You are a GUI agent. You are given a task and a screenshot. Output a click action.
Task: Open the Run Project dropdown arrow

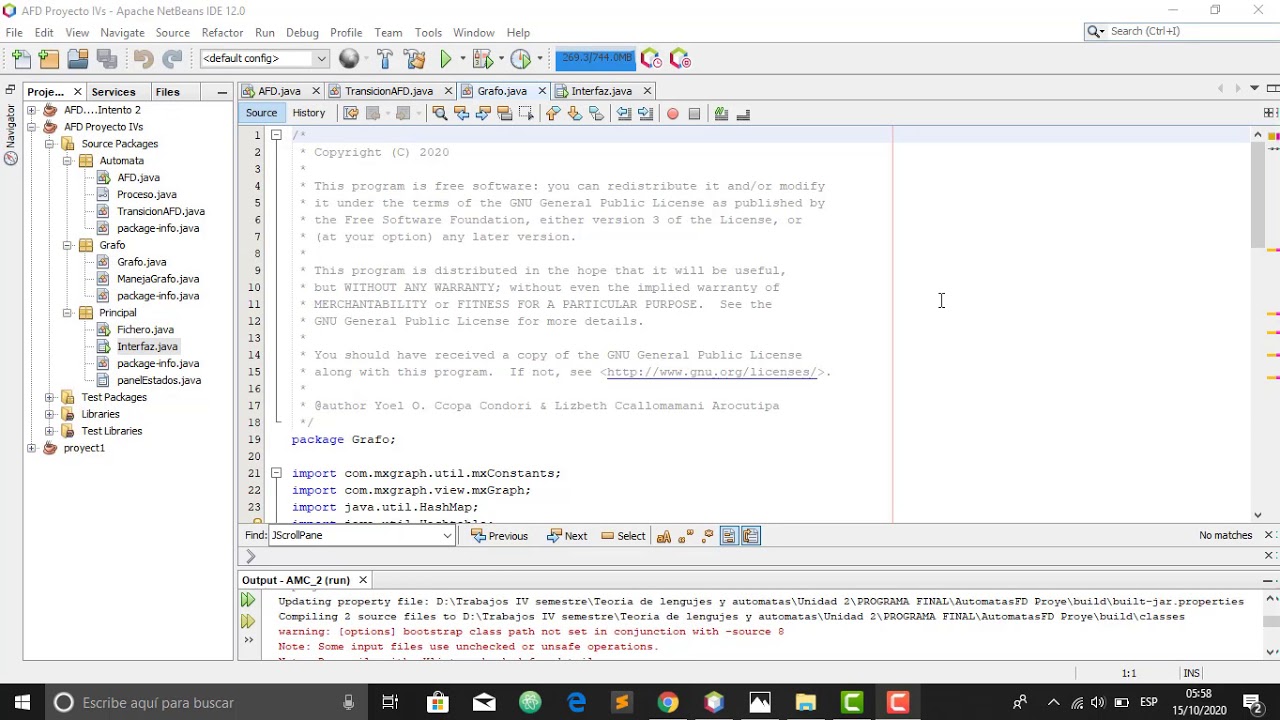pos(462,59)
